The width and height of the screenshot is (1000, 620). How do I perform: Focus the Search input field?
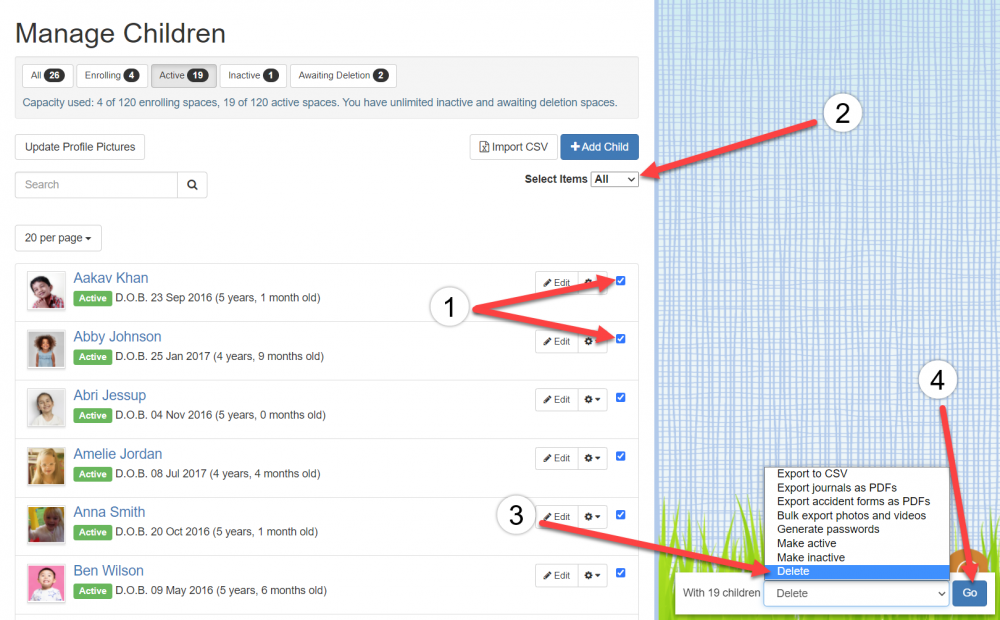click(x=96, y=185)
